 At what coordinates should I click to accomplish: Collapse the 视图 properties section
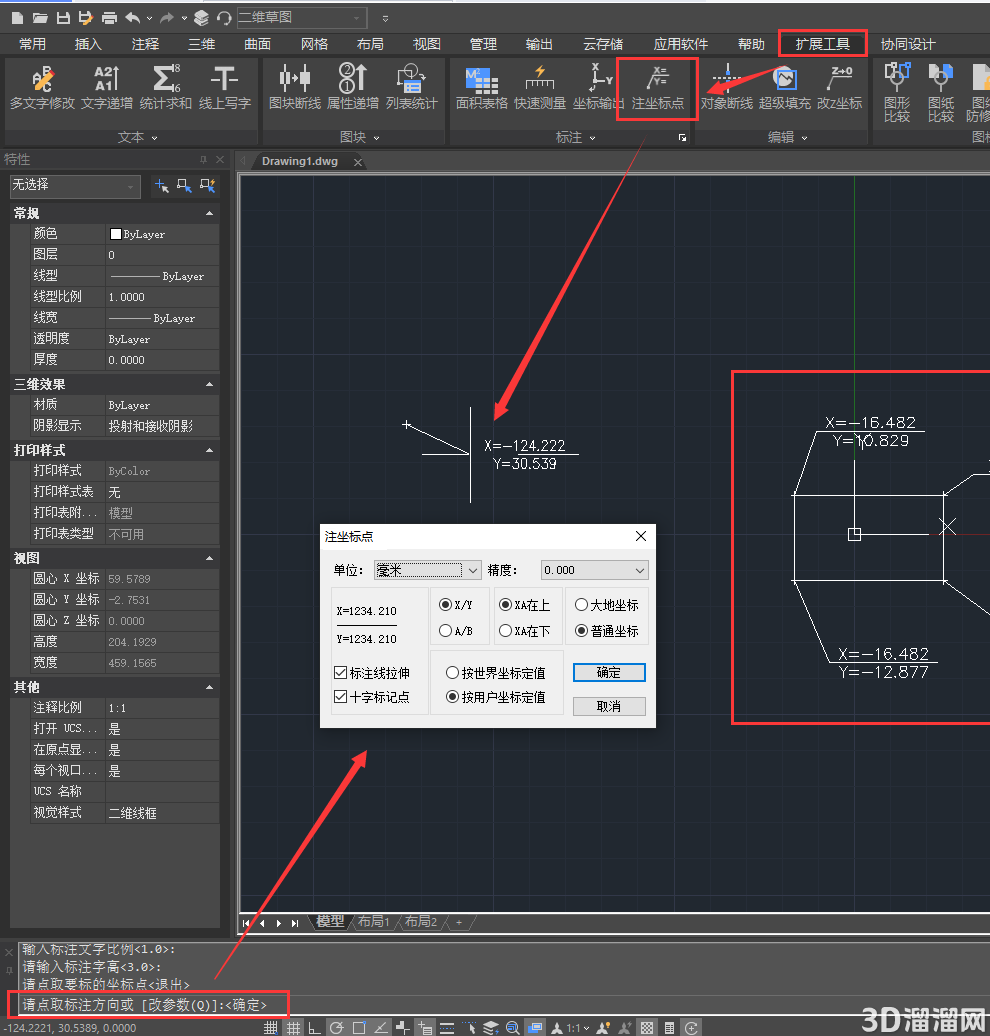209,558
